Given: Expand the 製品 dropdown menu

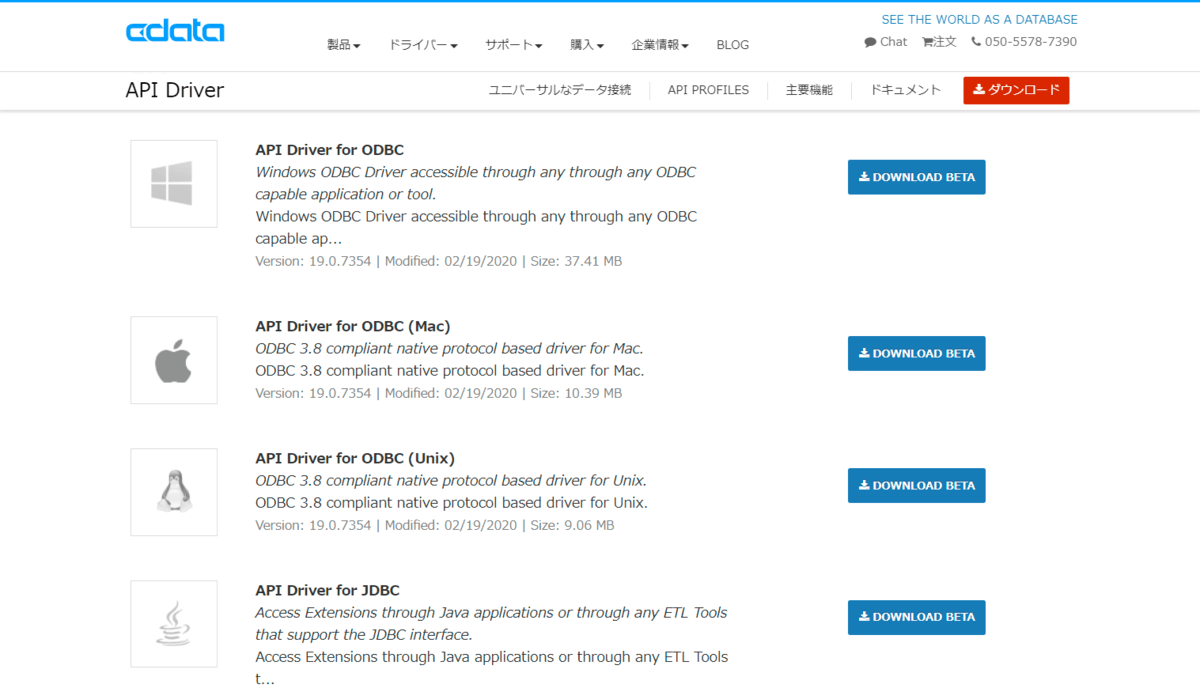Looking at the screenshot, I should pos(344,45).
